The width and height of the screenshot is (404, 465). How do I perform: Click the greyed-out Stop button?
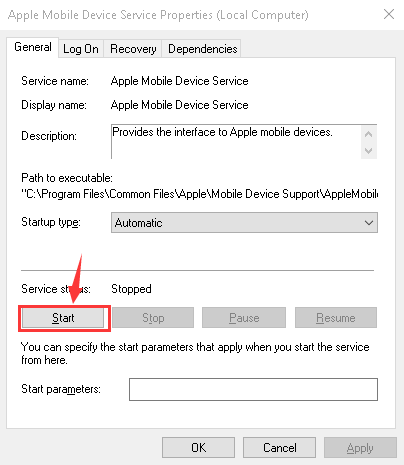[x=153, y=318]
